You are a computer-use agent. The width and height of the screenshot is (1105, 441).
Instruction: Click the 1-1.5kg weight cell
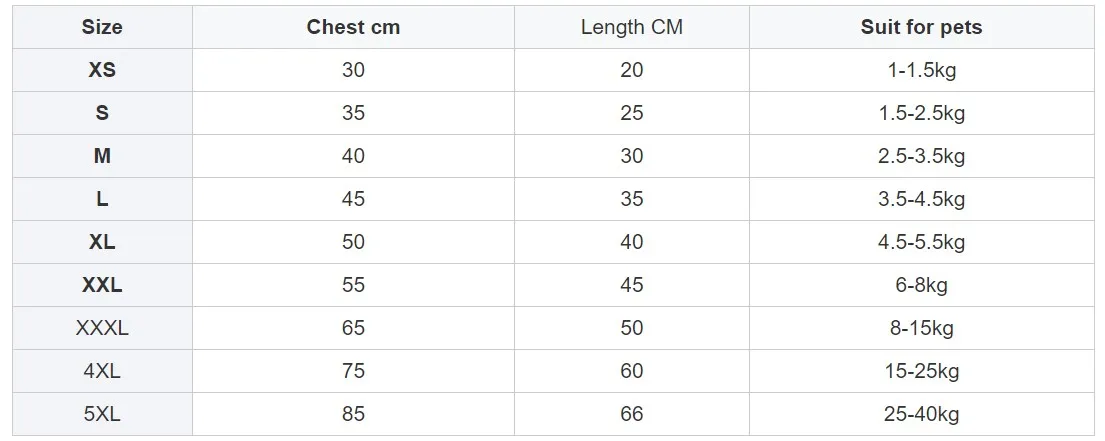[921, 70]
